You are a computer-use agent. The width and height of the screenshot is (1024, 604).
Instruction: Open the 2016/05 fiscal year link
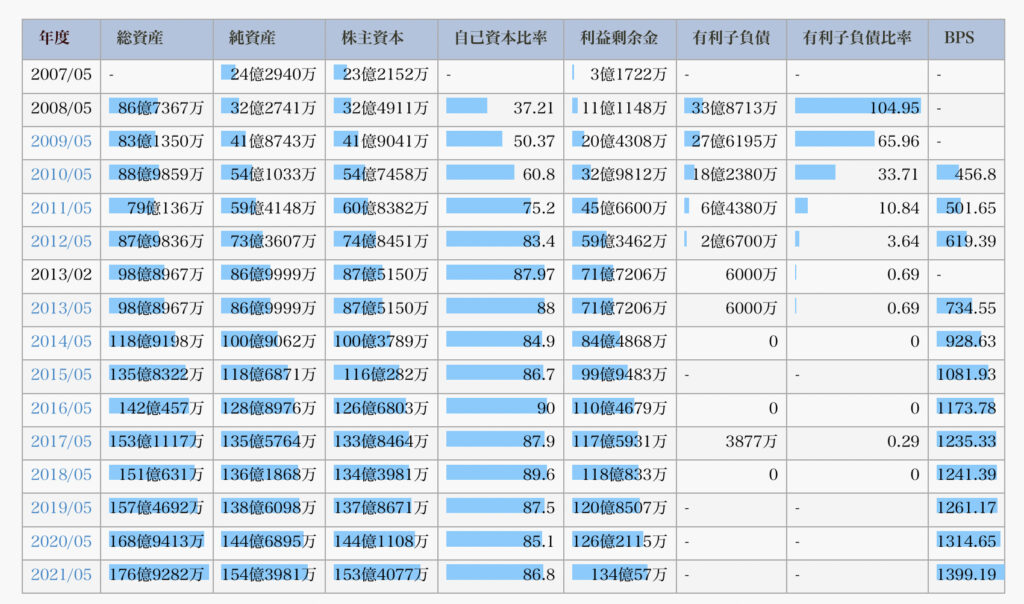click(61, 407)
